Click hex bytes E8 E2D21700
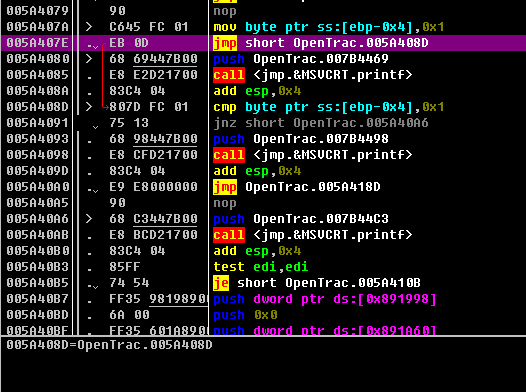Screen dimensions: 526x392 pos(153,75)
